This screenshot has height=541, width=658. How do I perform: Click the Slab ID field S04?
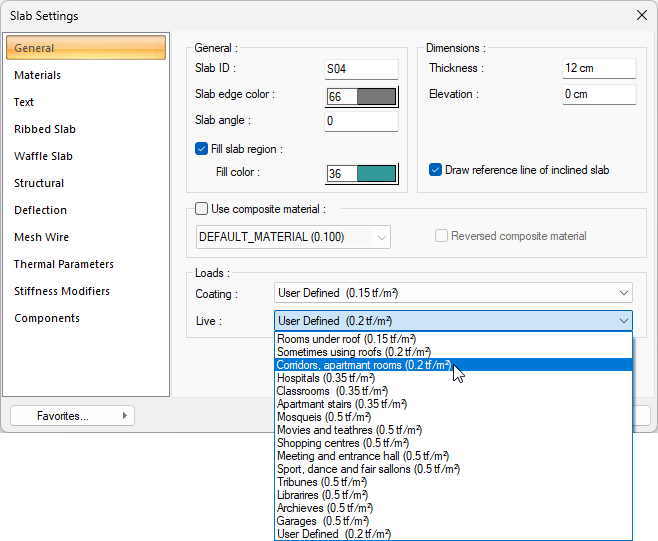(361, 69)
